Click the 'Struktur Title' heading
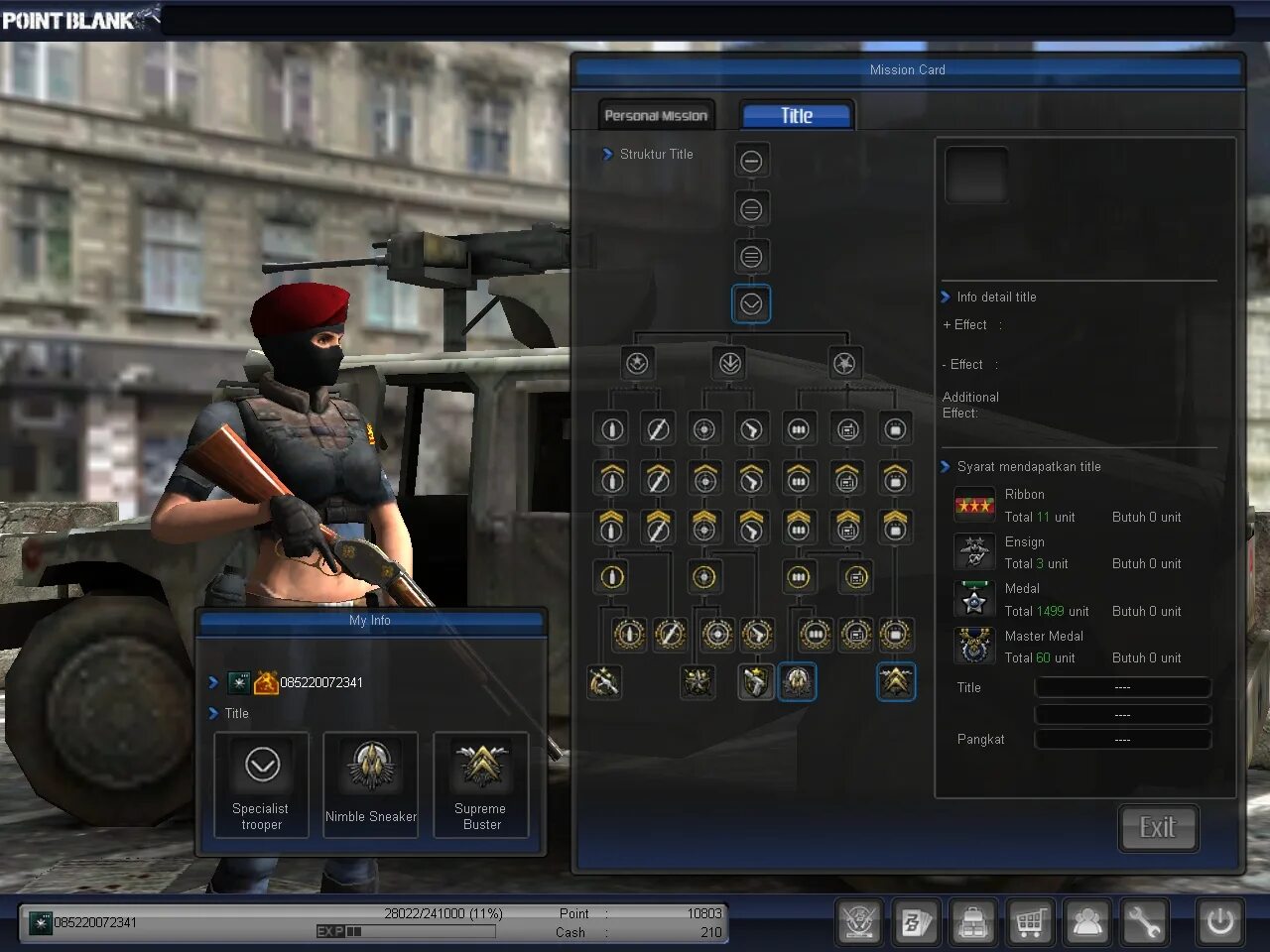The height and width of the screenshot is (952, 1270). coord(656,154)
